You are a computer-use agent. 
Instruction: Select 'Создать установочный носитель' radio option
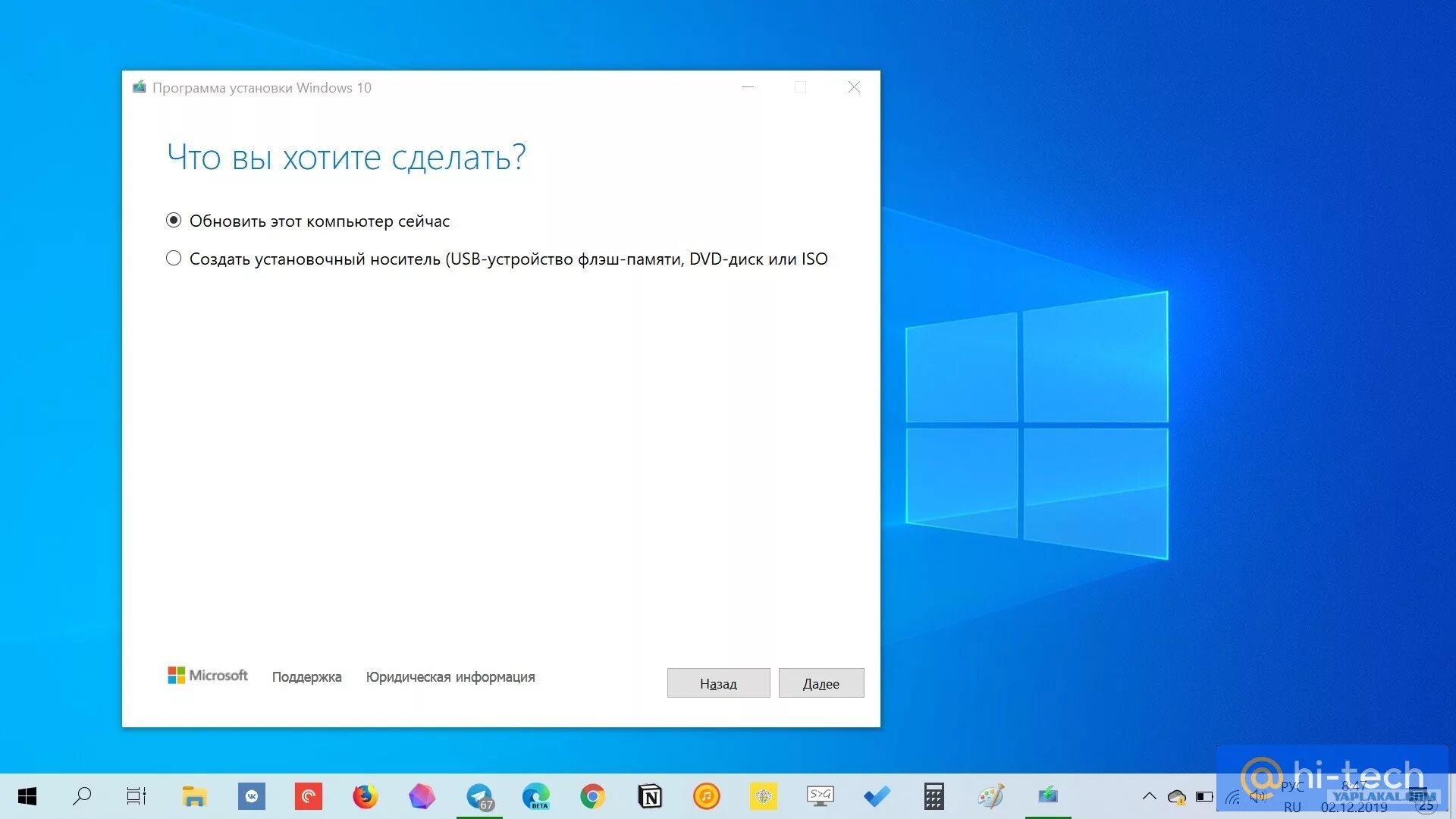[x=174, y=259]
